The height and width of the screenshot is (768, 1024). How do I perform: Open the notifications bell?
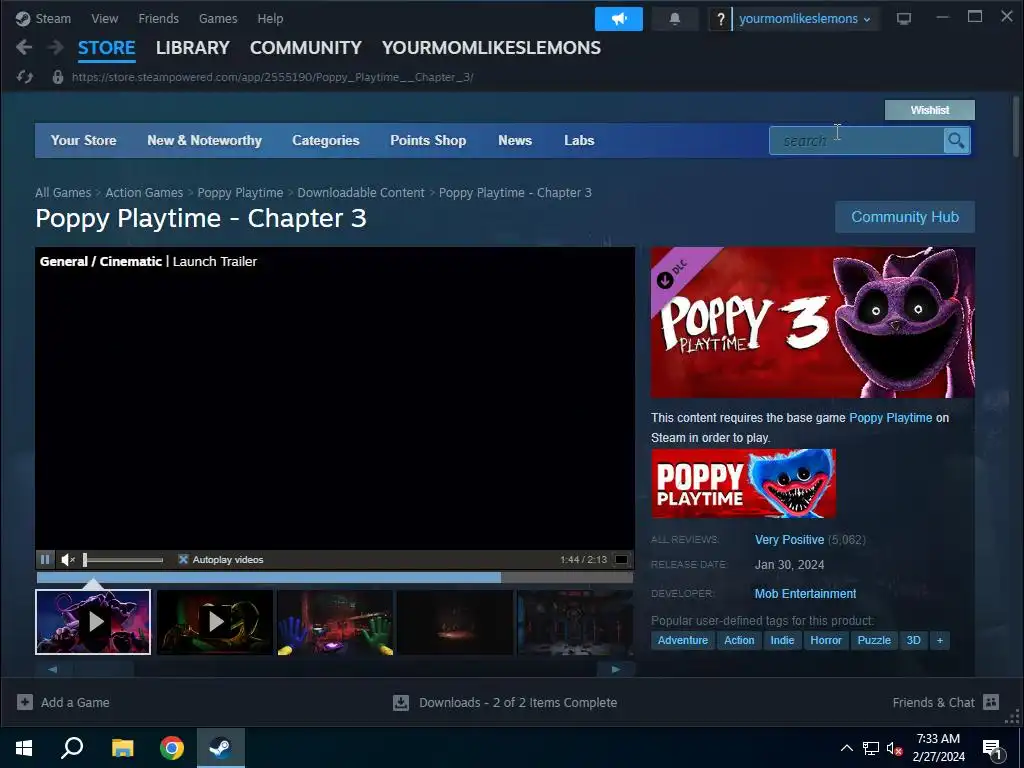click(675, 19)
